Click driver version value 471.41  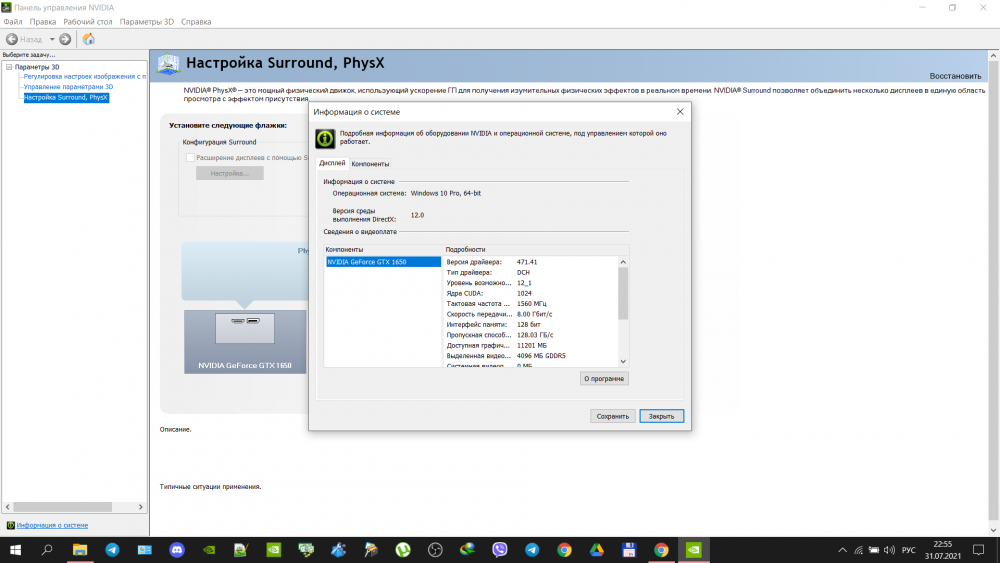527,262
